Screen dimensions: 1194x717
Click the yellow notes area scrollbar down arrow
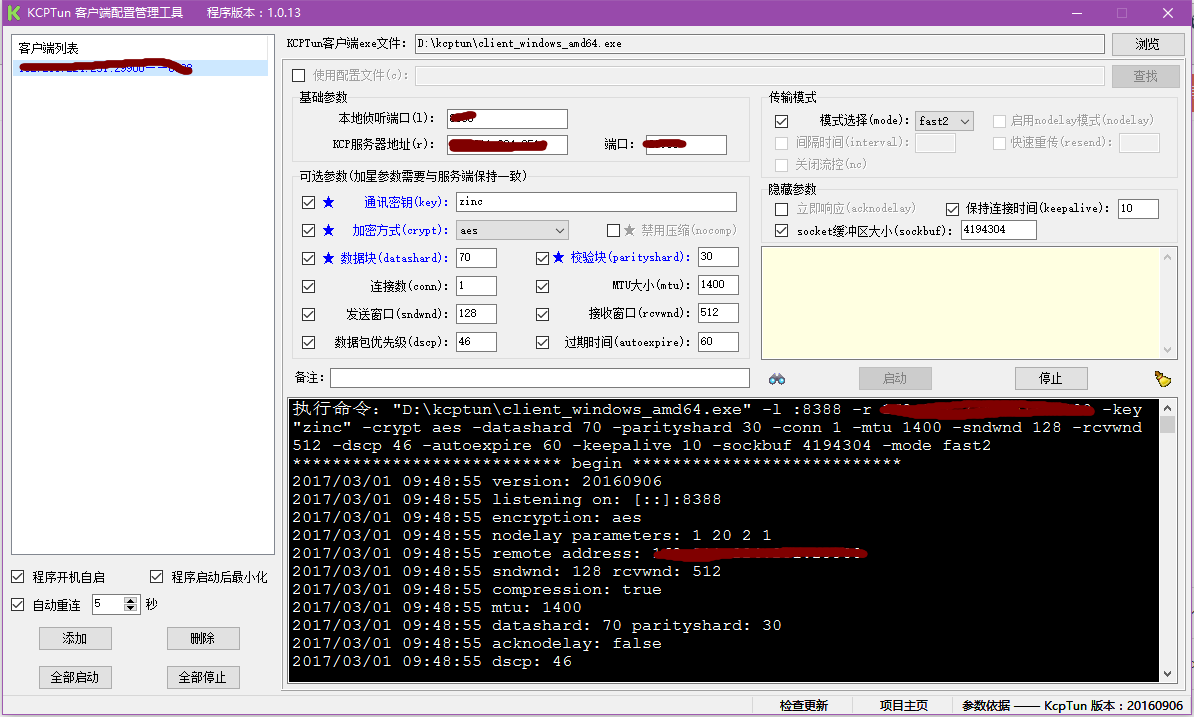[1167, 350]
